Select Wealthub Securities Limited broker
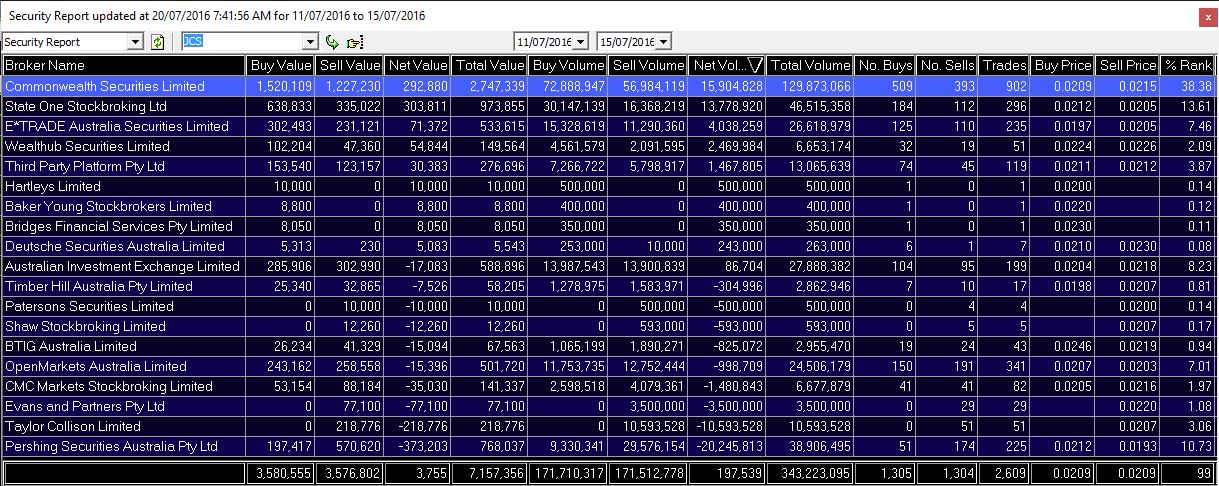Screen dimensions: 1219x486 [x=609, y=146]
